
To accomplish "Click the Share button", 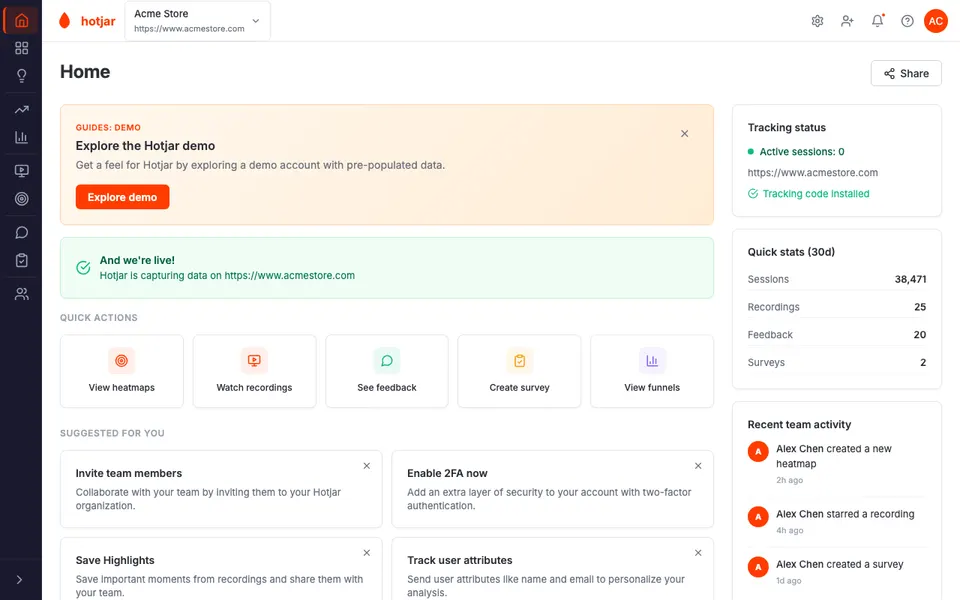I will pyautogui.click(x=906, y=73).
